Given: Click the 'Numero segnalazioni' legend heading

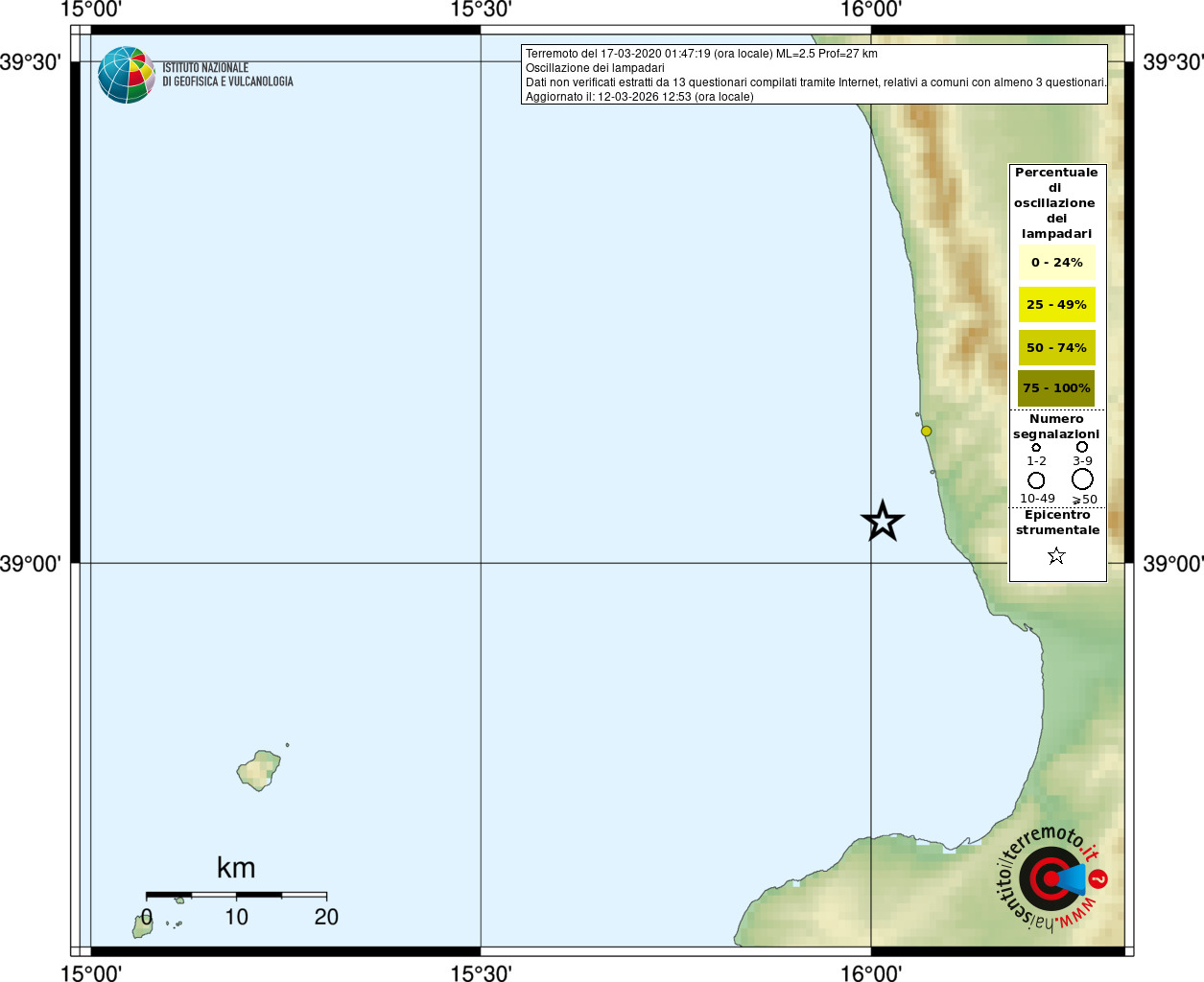Looking at the screenshot, I should pyautogui.click(x=1056, y=426).
